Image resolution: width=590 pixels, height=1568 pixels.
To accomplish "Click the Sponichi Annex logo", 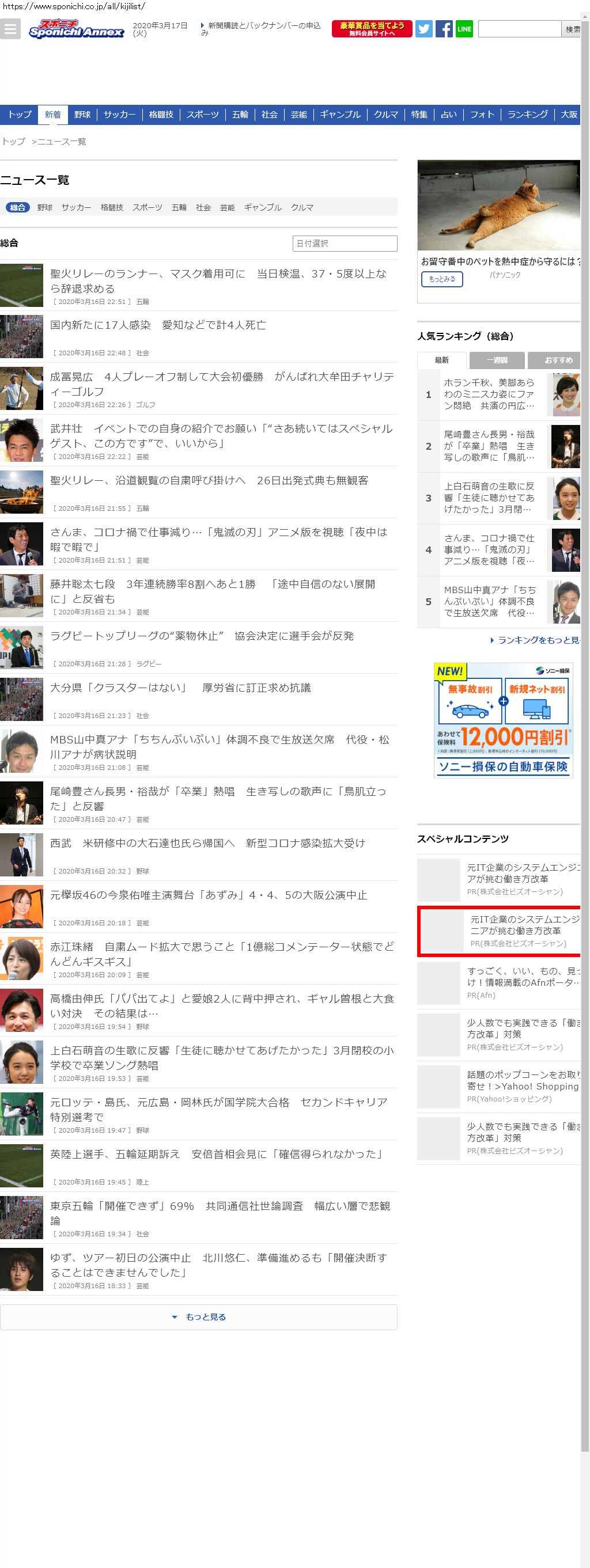I will 77,29.
